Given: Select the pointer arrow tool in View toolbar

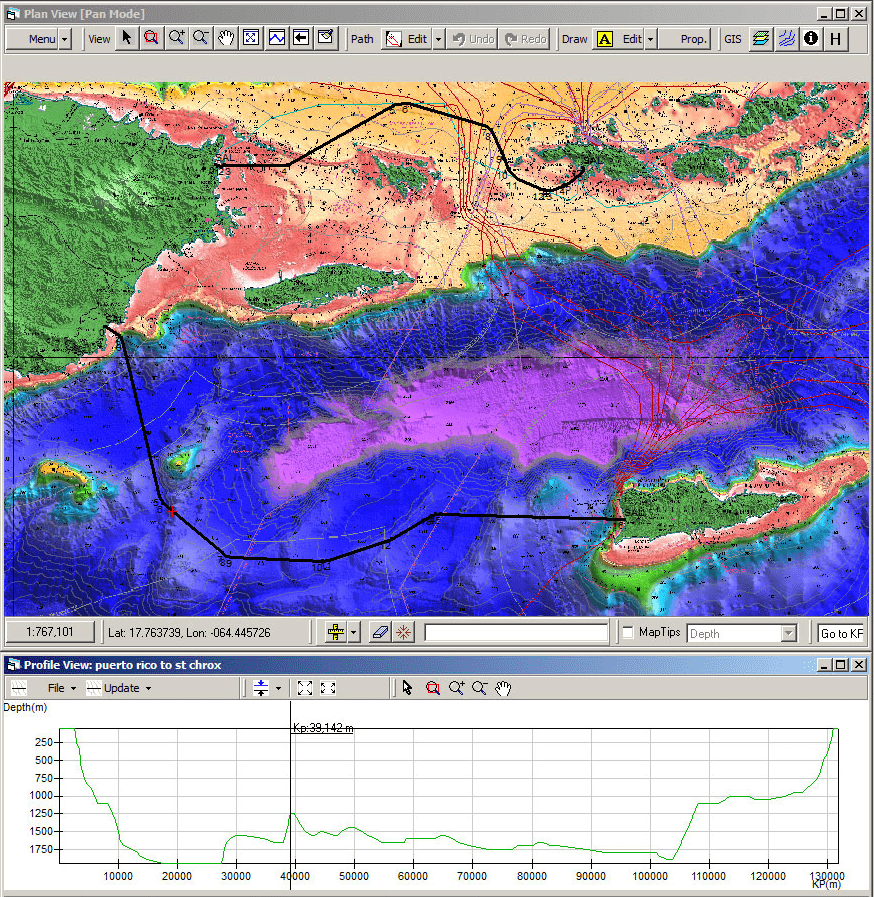Looking at the screenshot, I should [x=127, y=39].
